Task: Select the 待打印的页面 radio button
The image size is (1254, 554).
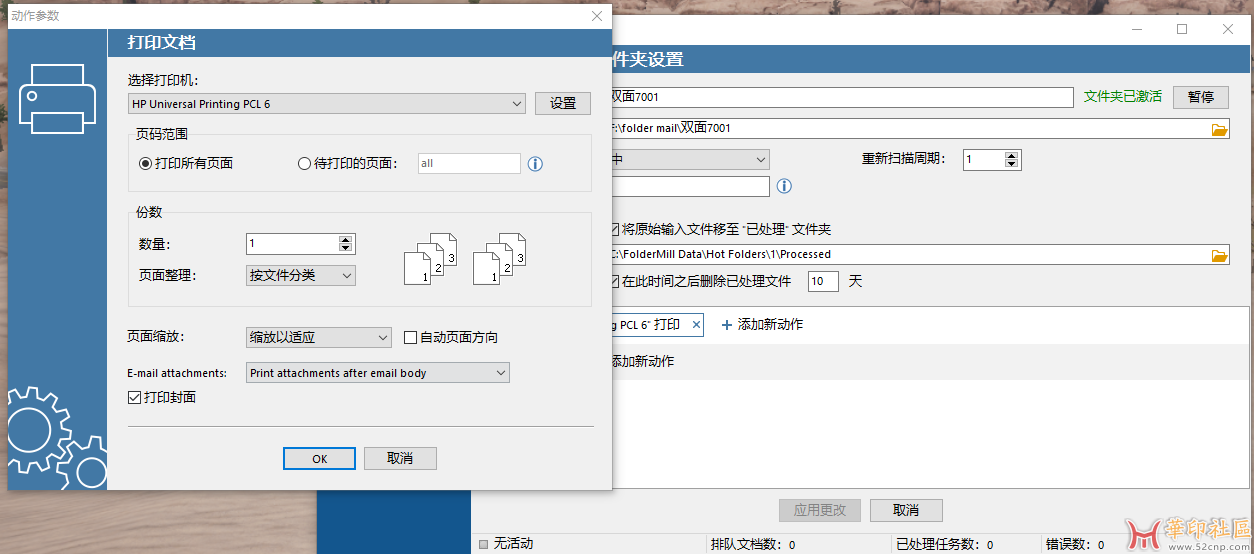Action: click(305, 164)
